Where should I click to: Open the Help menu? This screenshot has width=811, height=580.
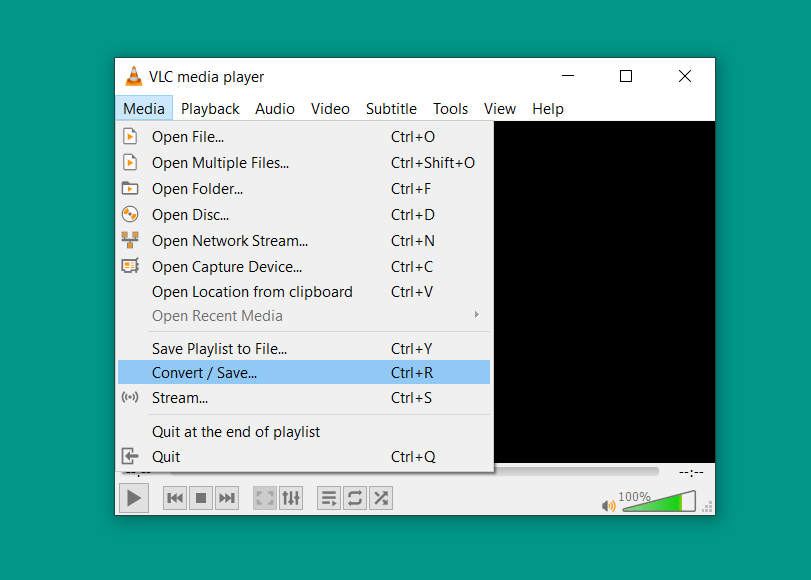(x=548, y=109)
